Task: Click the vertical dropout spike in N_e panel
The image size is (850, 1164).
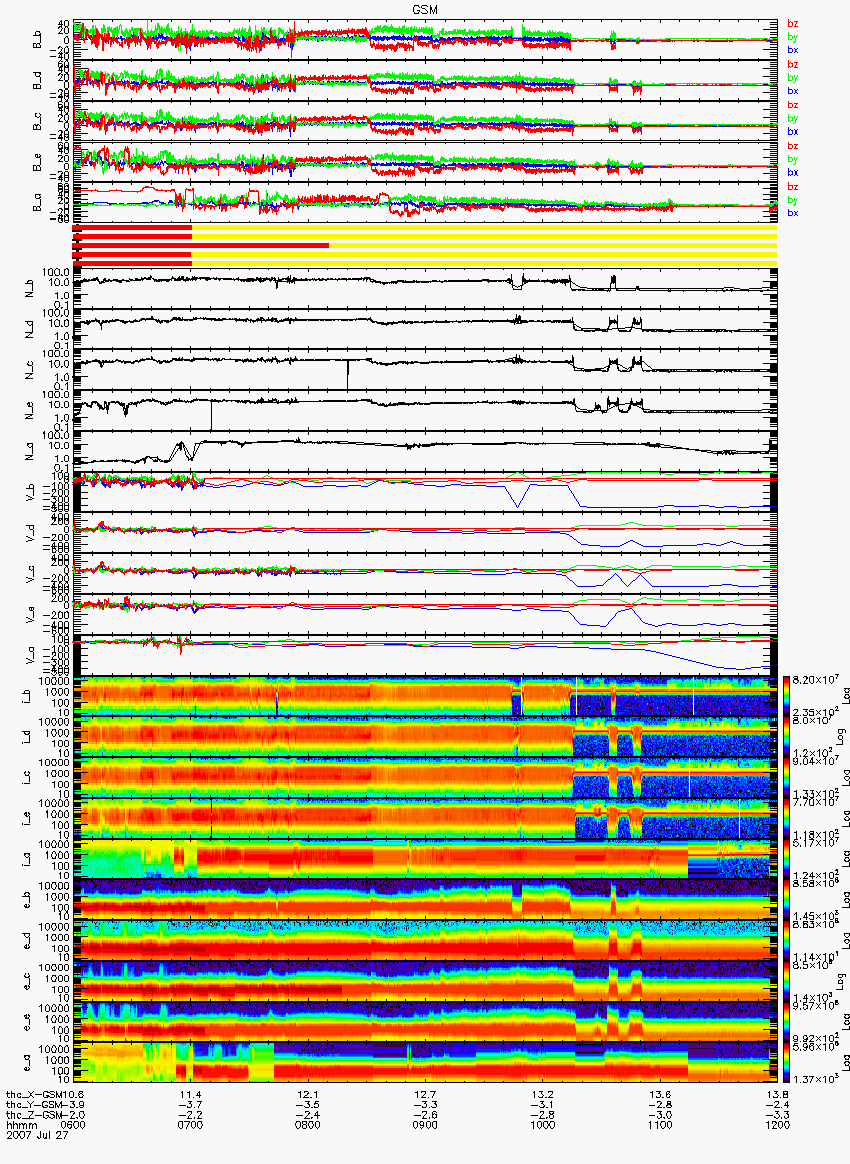Action: (211, 415)
